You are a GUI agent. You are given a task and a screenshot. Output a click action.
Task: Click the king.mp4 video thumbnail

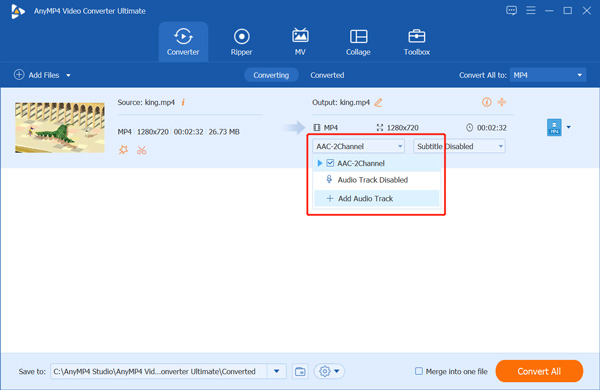60,127
